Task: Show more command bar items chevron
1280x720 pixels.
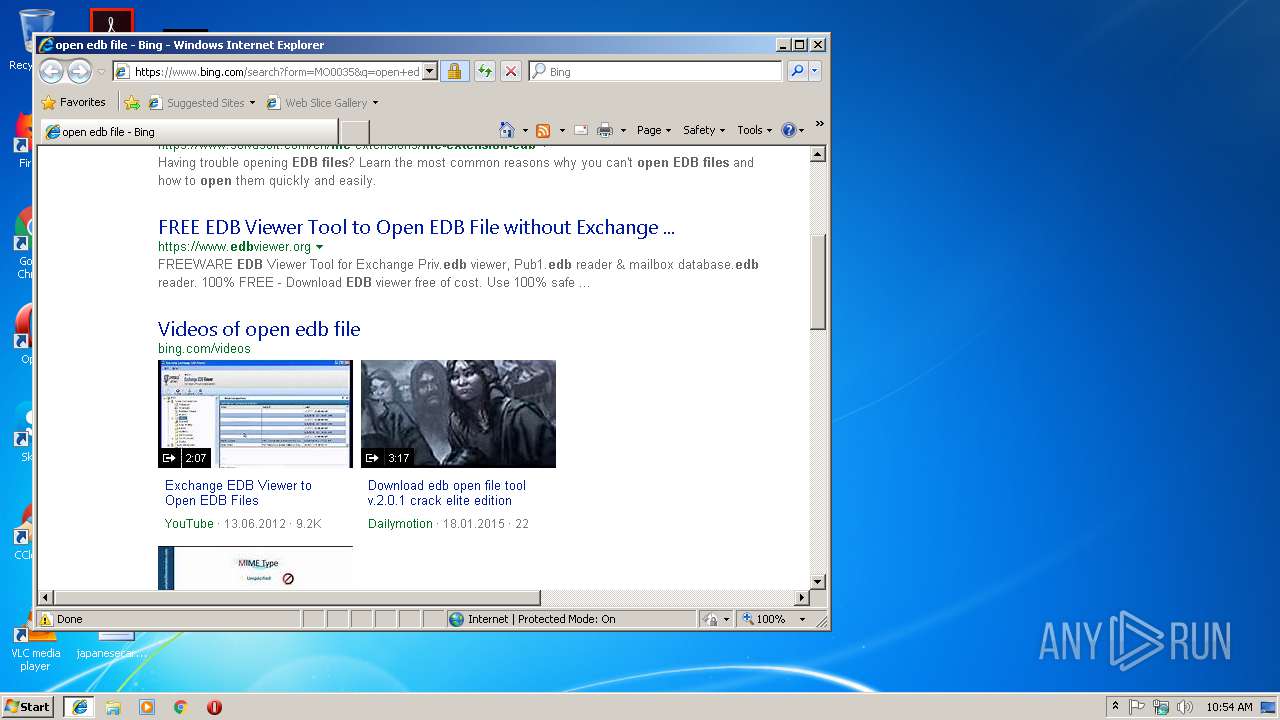Action: click(819, 124)
